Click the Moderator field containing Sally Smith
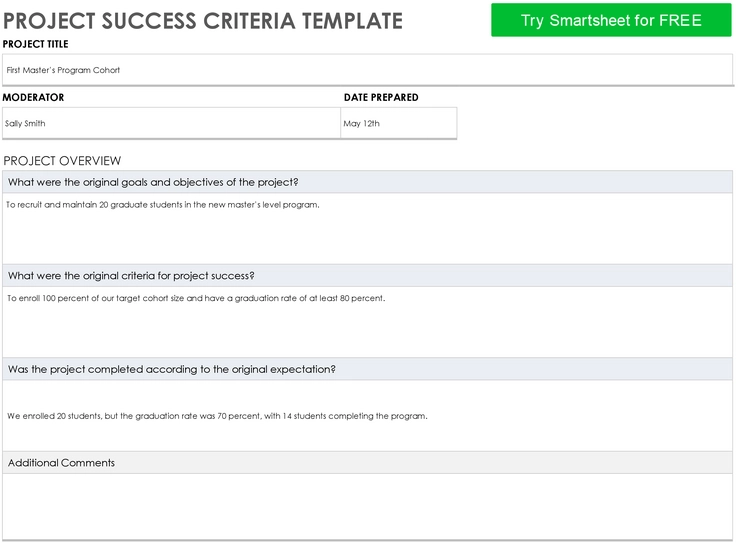Image resolution: width=738 pixels, height=543 pixels. coord(171,123)
